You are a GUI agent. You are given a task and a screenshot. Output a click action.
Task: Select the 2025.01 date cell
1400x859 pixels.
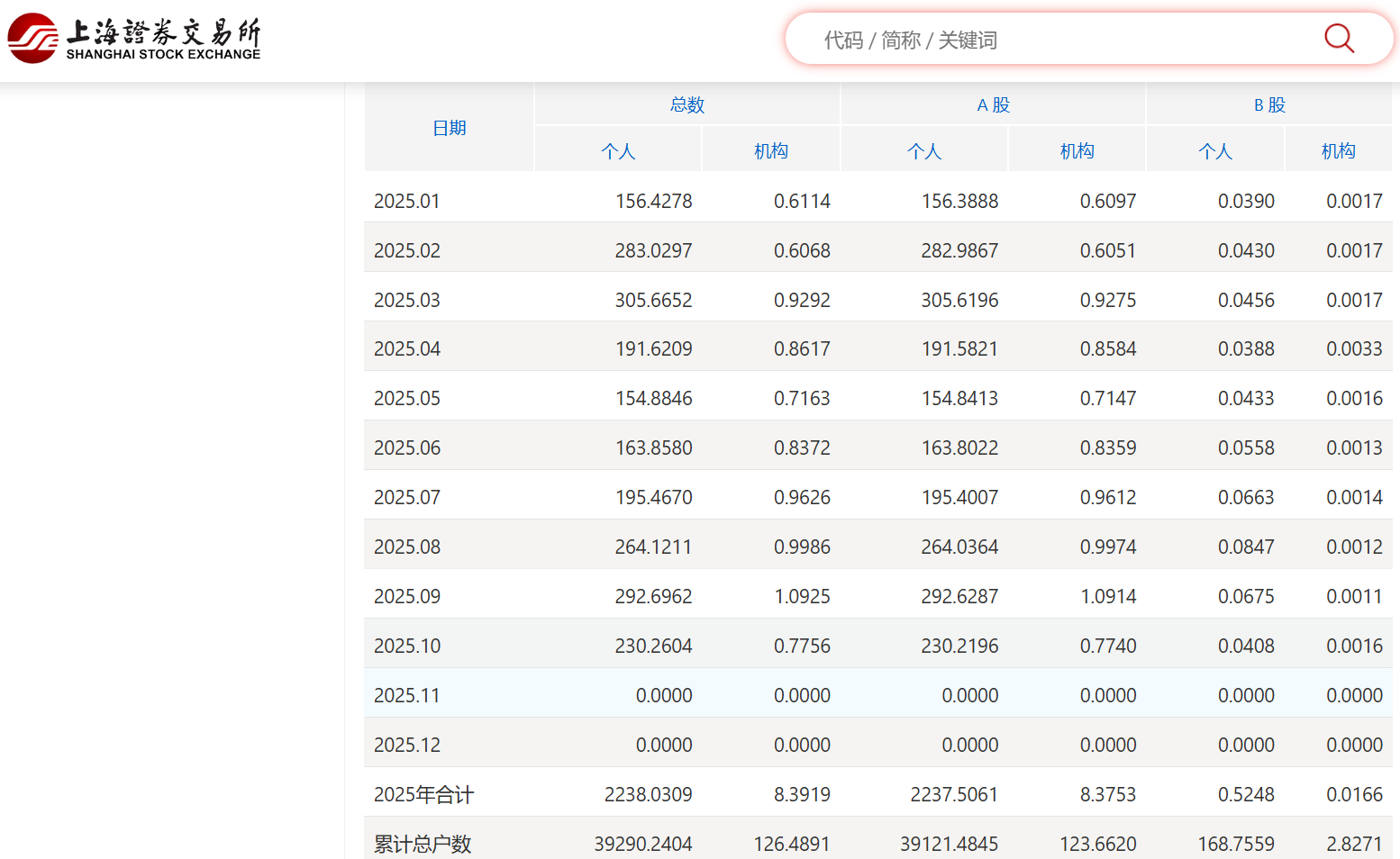(407, 202)
